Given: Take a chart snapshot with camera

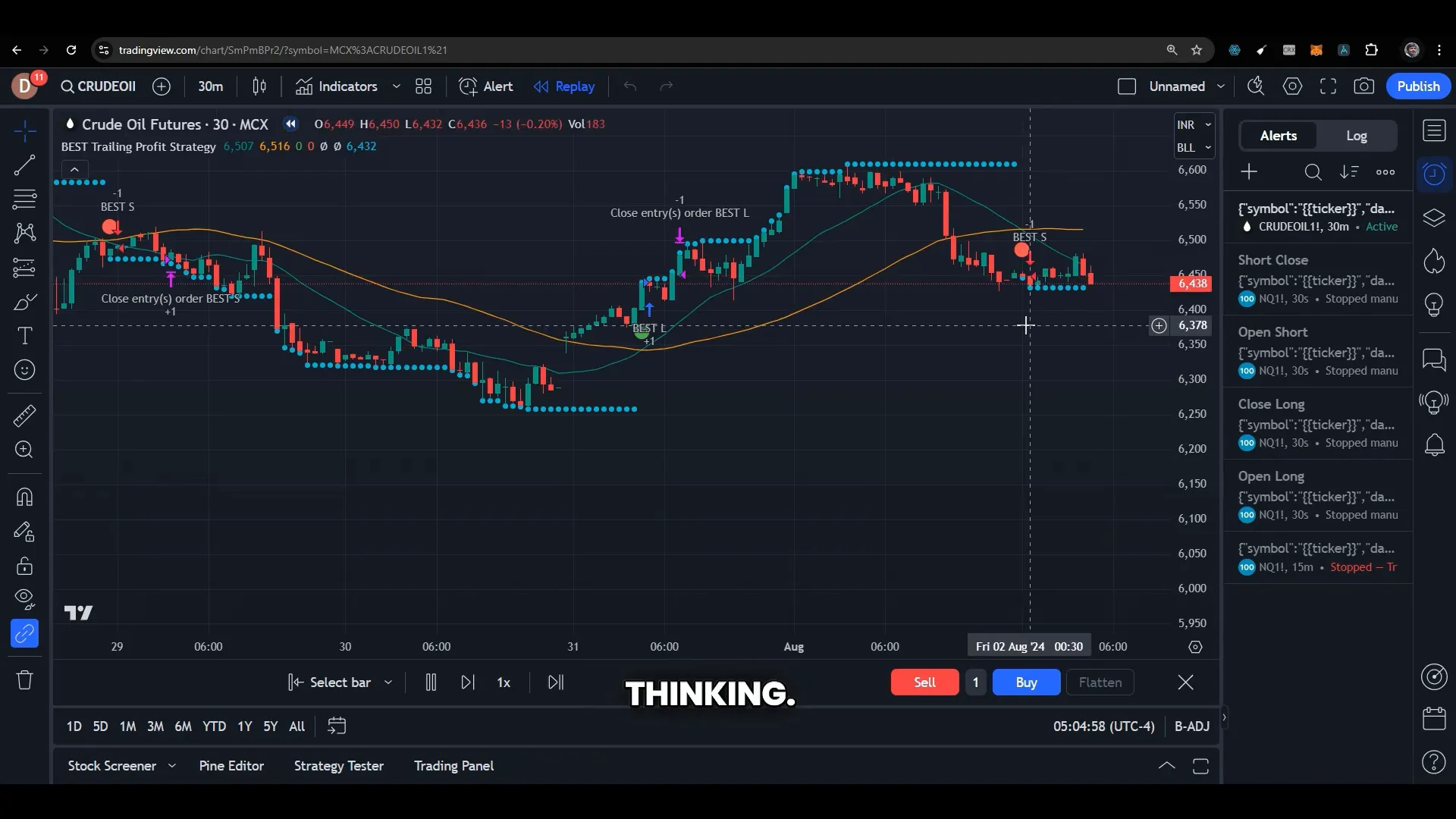Looking at the screenshot, I should pyautogui.click(x=1363, y=86).
